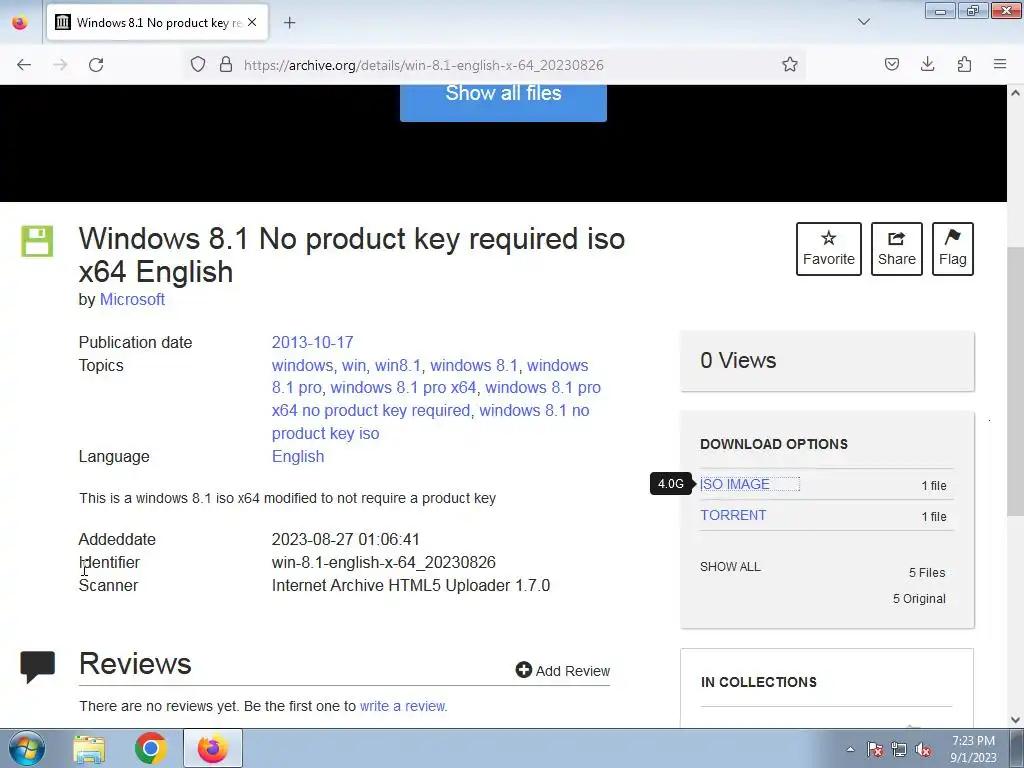Click the TORRENT download option
This screenshot has width=1024, height=768.
pos(733,515)
